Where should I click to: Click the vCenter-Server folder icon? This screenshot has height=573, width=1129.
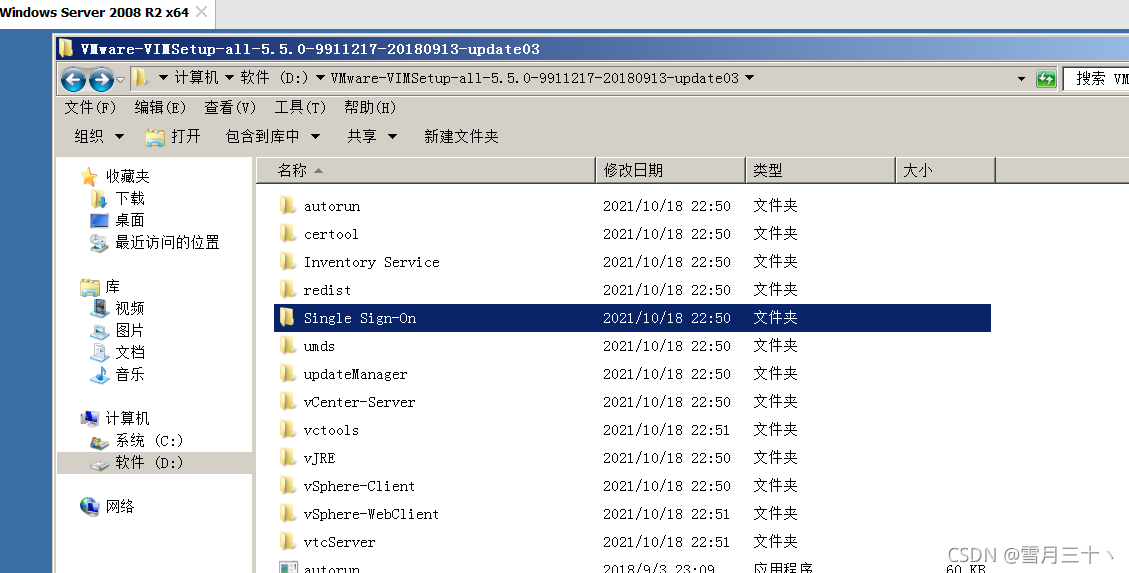(287, 402)
